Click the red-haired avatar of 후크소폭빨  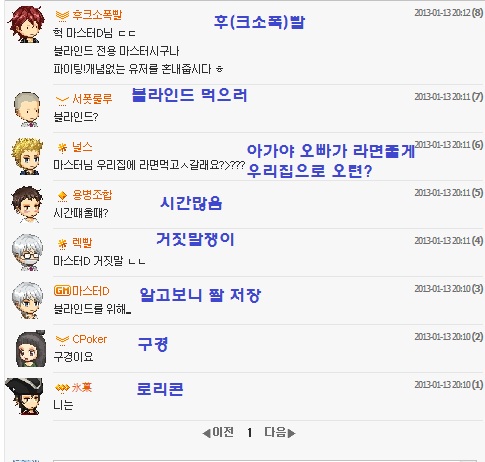pos(26,25)
